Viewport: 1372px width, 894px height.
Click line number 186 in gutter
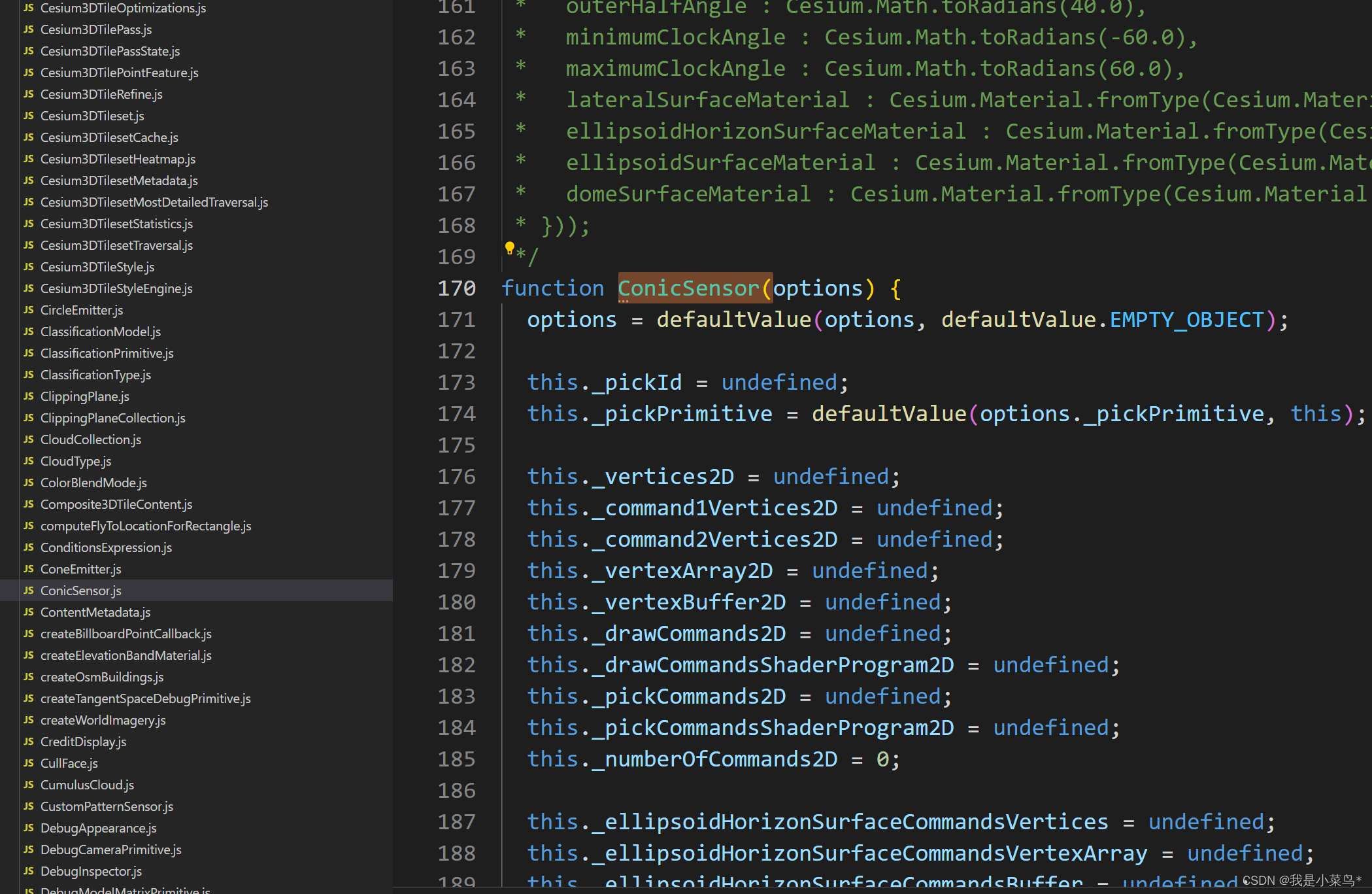[456, 791]
